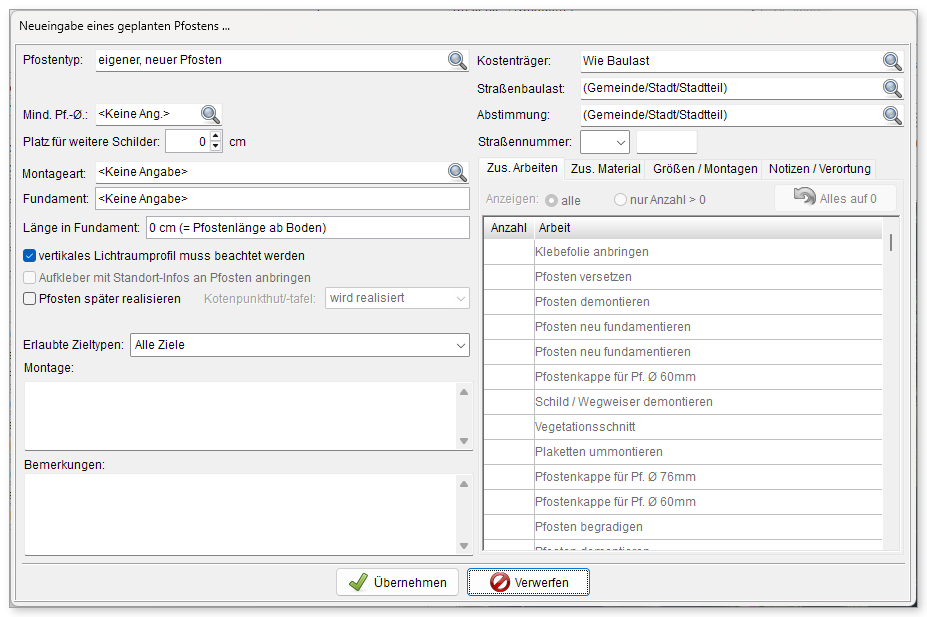Click the Arbeiten list vertical scrollbar
Screen dimensions: 927x617
tap(890, 384)
